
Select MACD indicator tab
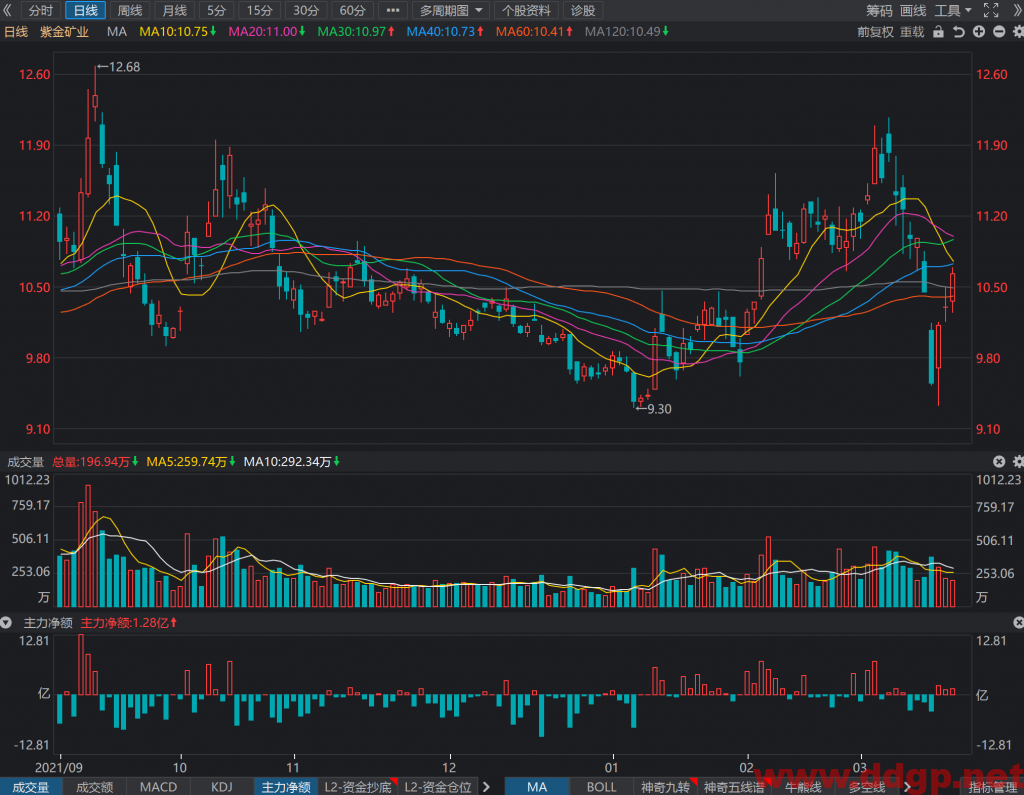point(158,787)
